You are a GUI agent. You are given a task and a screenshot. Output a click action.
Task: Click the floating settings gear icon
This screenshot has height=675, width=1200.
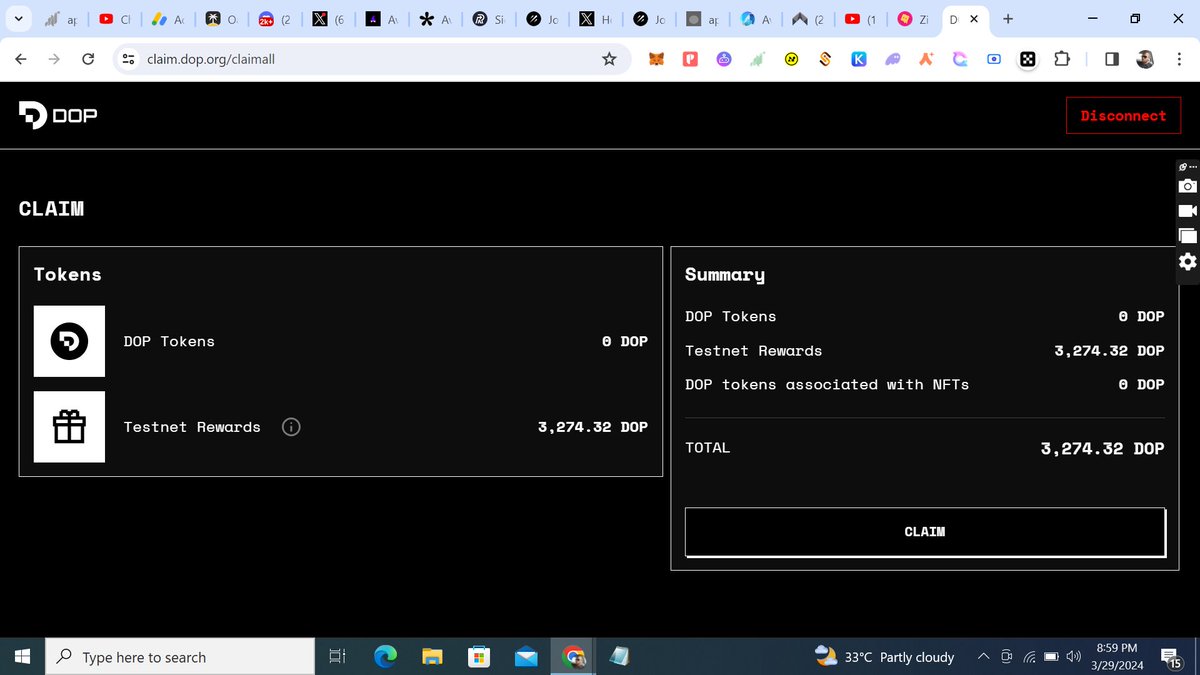pos(1187,262)
